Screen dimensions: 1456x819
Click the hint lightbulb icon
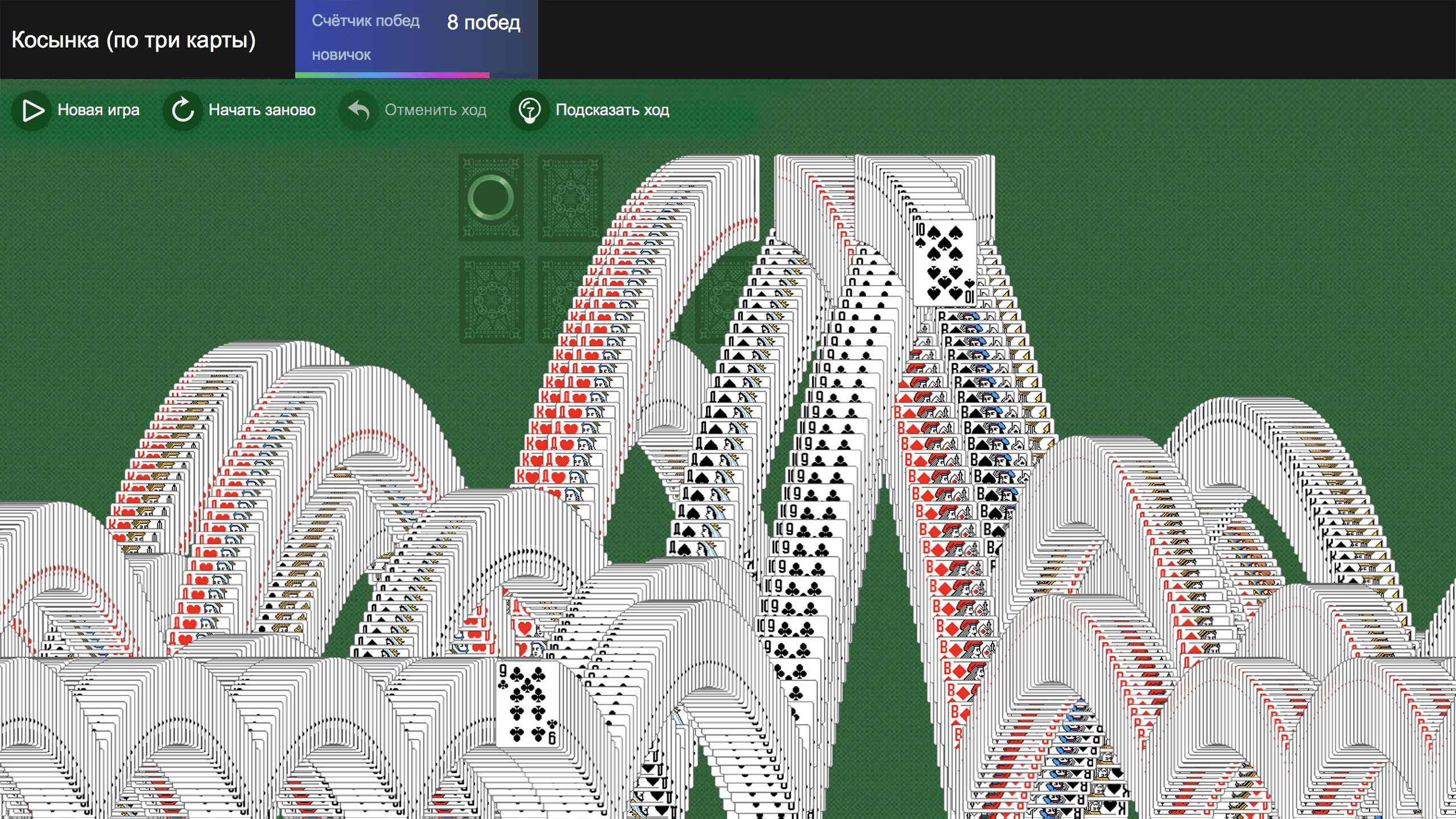tap(530, 110)
